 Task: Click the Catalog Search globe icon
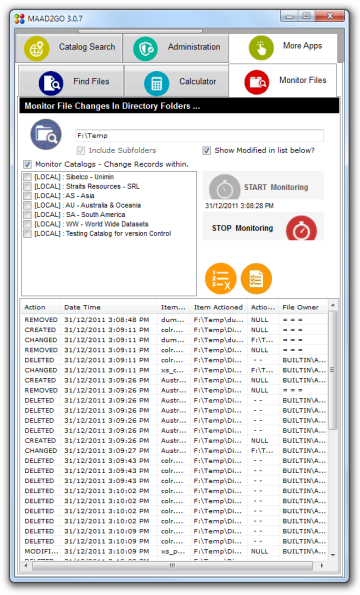[x=36, y=49]
